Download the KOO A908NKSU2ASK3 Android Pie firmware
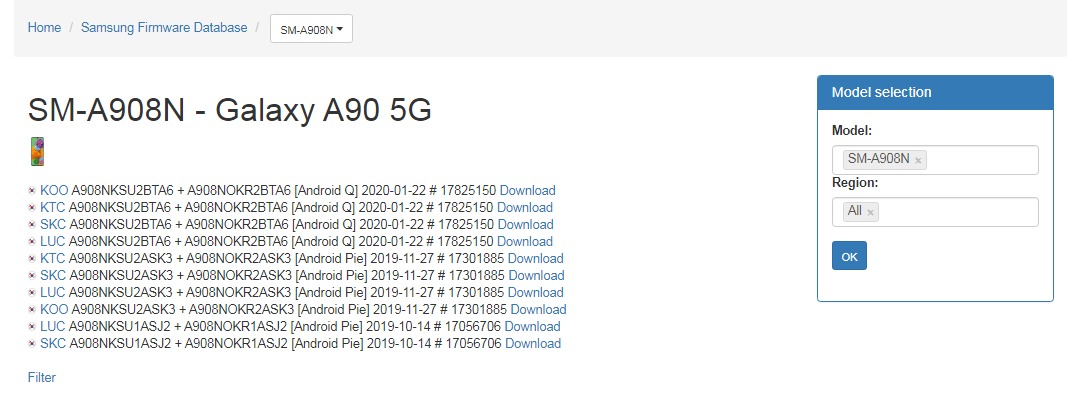Viewport: 1068px width, 401px height. [538, 309]
